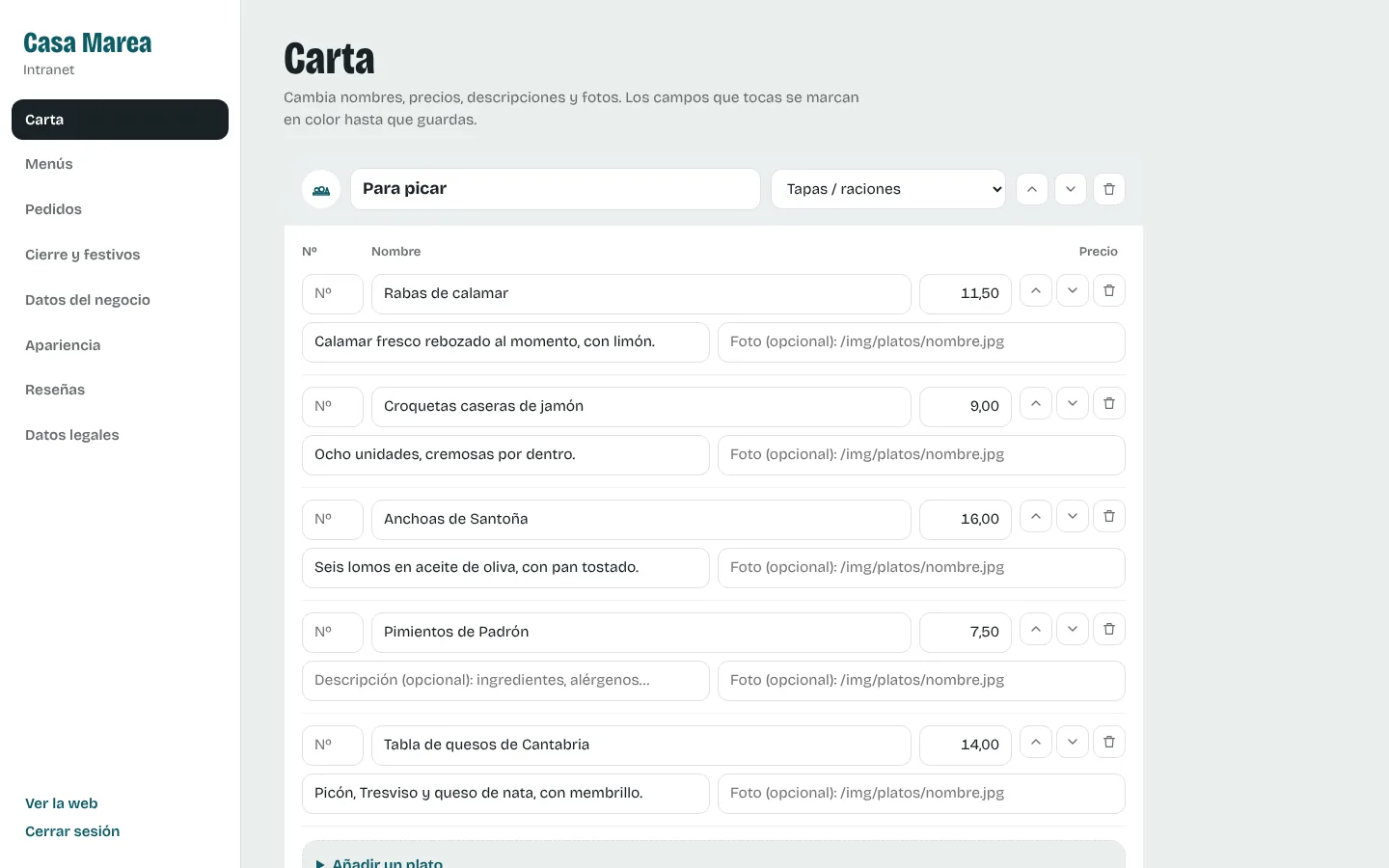Edit the 11,50 price field
1389x868 pixels.
[x=966, y=294]
